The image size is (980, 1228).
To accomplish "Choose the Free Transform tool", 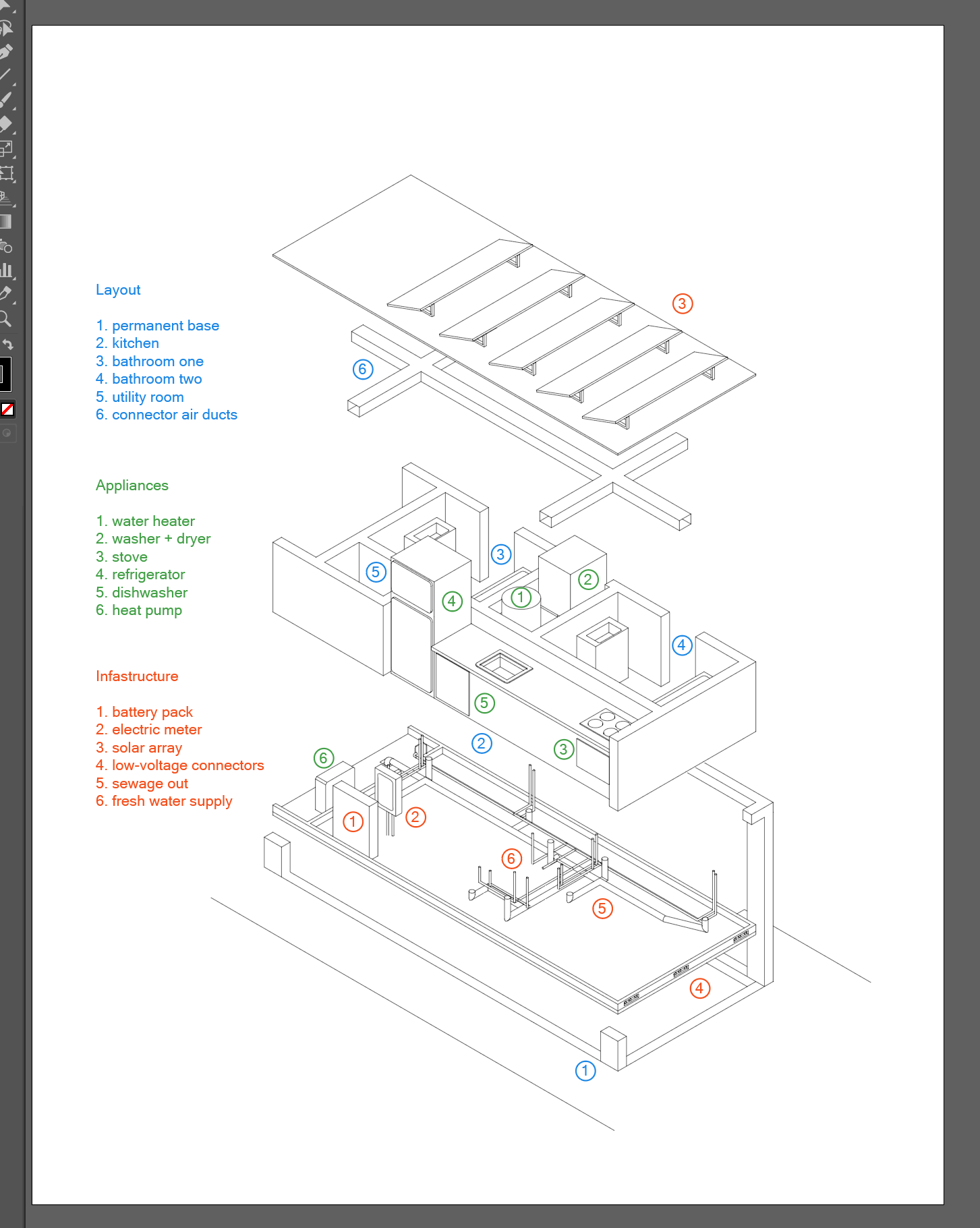I will (x=6, y=173).
